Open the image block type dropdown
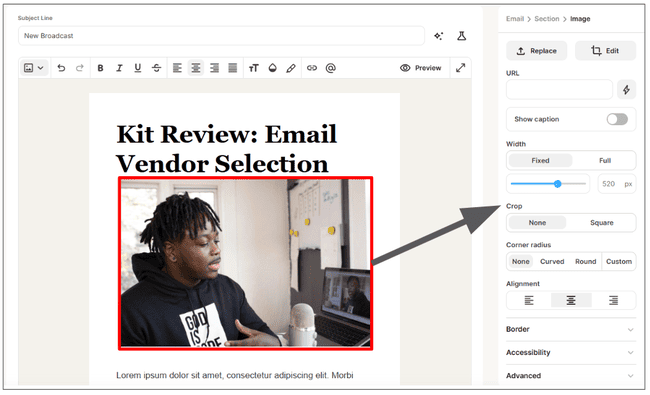 coord(34,68)
